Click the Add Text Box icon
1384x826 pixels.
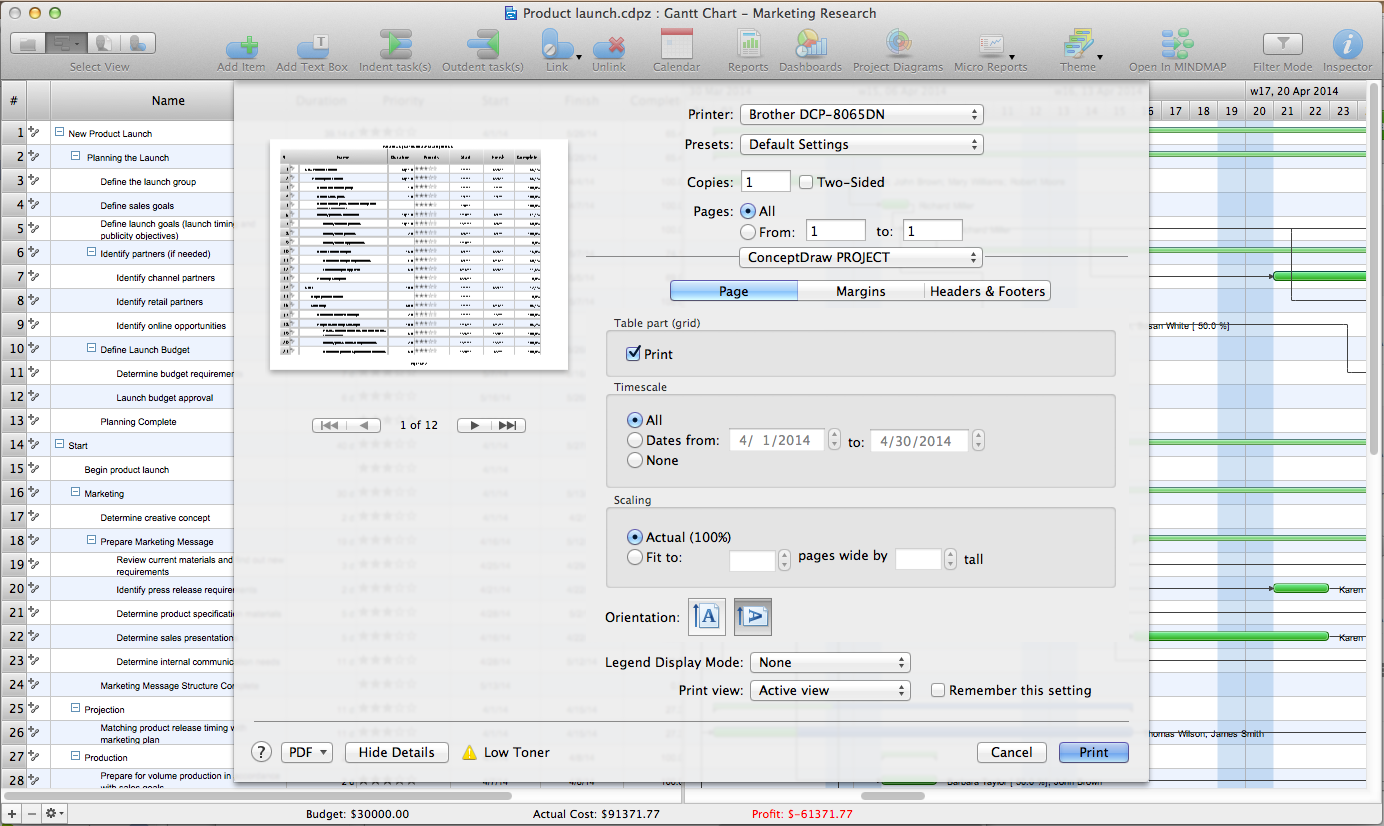pos(312,46)
